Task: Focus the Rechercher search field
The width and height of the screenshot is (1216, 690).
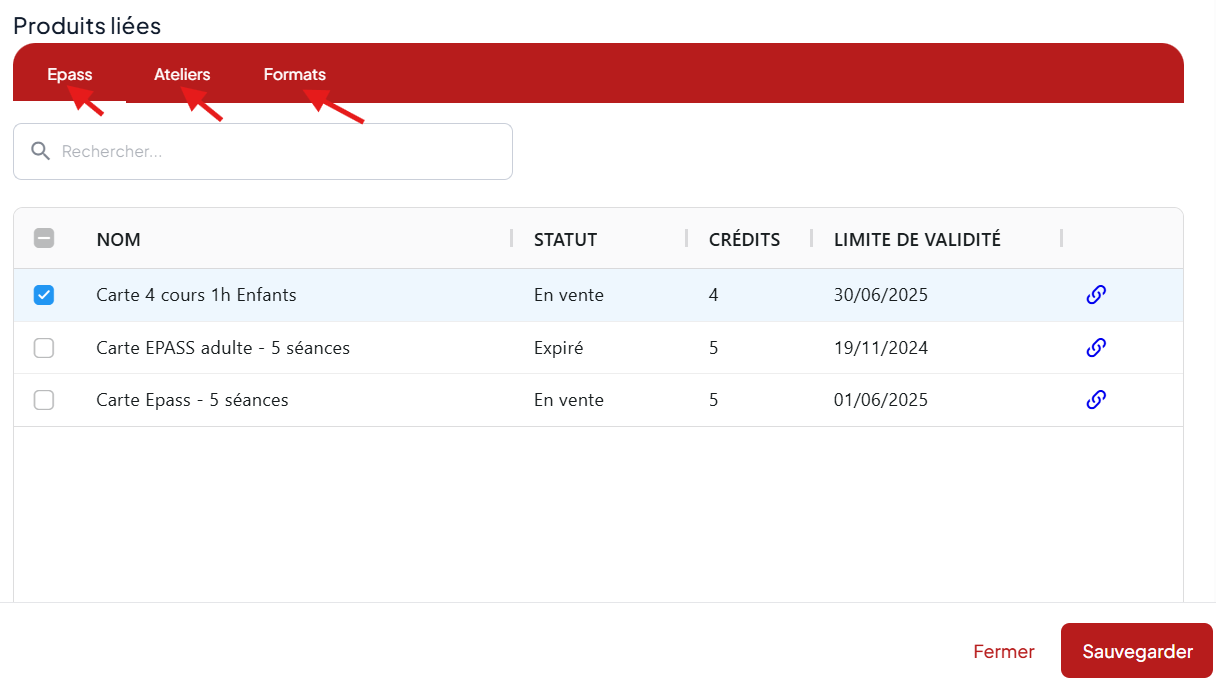Action: 280,152
